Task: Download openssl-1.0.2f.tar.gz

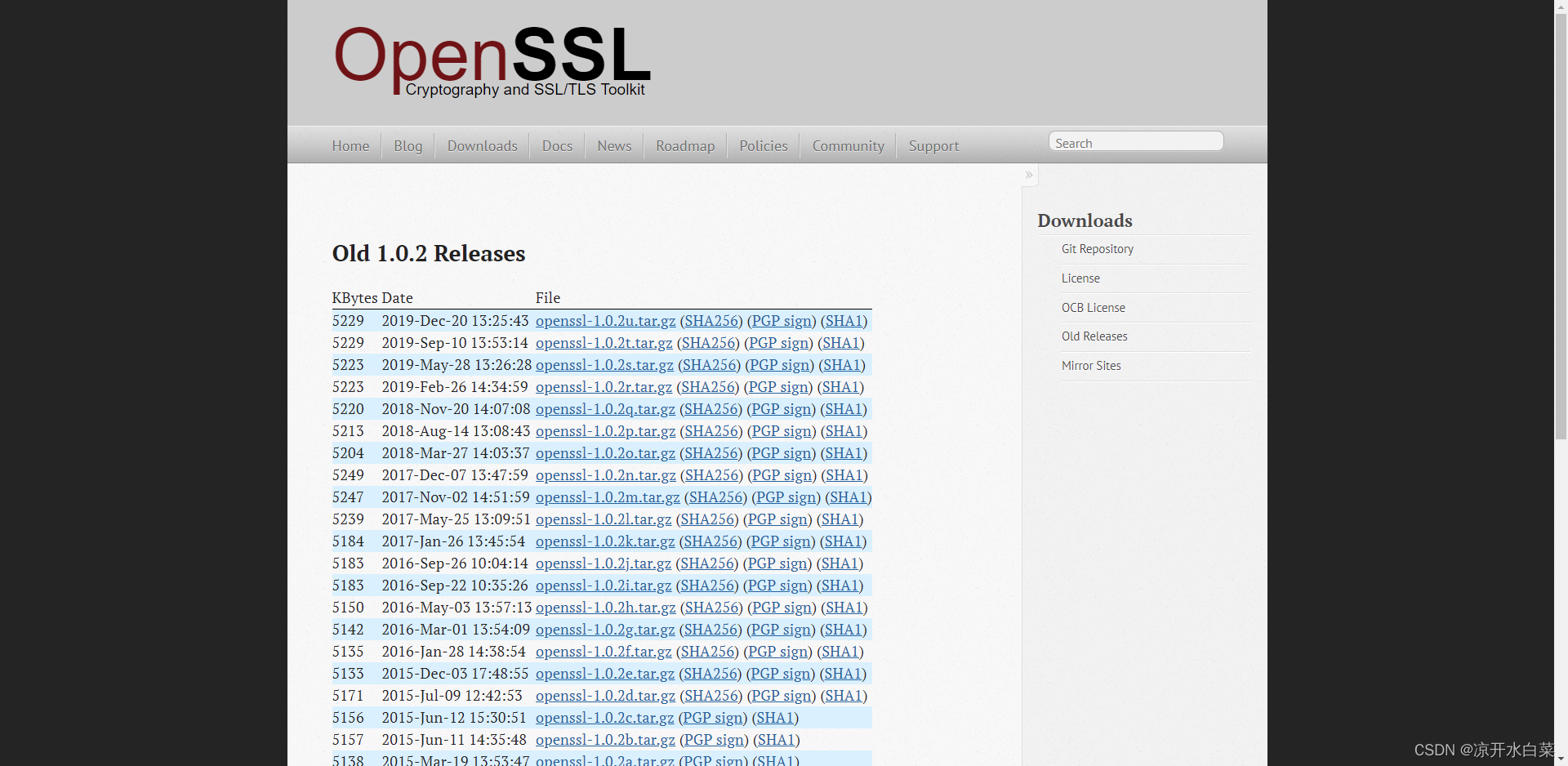Action: click(604, 652)
